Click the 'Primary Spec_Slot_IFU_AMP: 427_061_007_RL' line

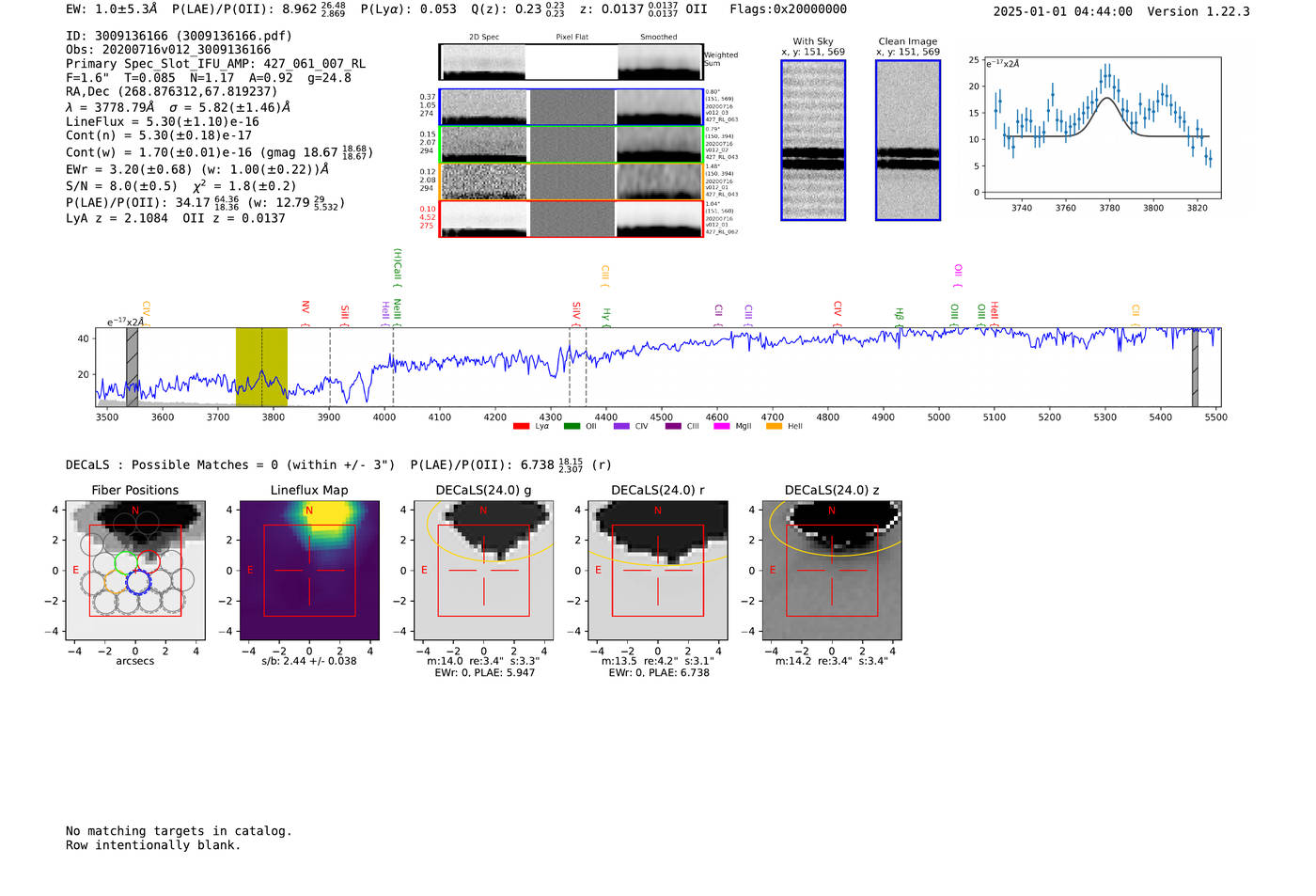pos(215,64)
